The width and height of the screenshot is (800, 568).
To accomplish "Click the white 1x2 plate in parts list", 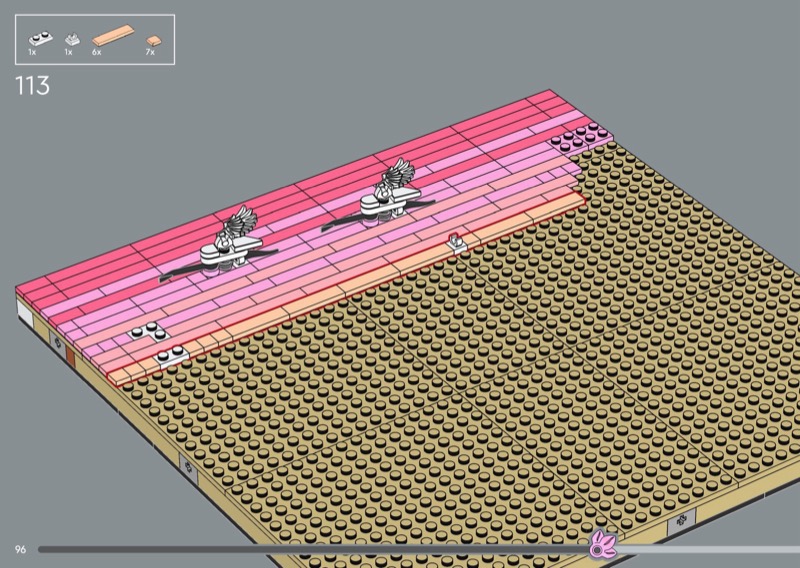I will click(41, 36).
